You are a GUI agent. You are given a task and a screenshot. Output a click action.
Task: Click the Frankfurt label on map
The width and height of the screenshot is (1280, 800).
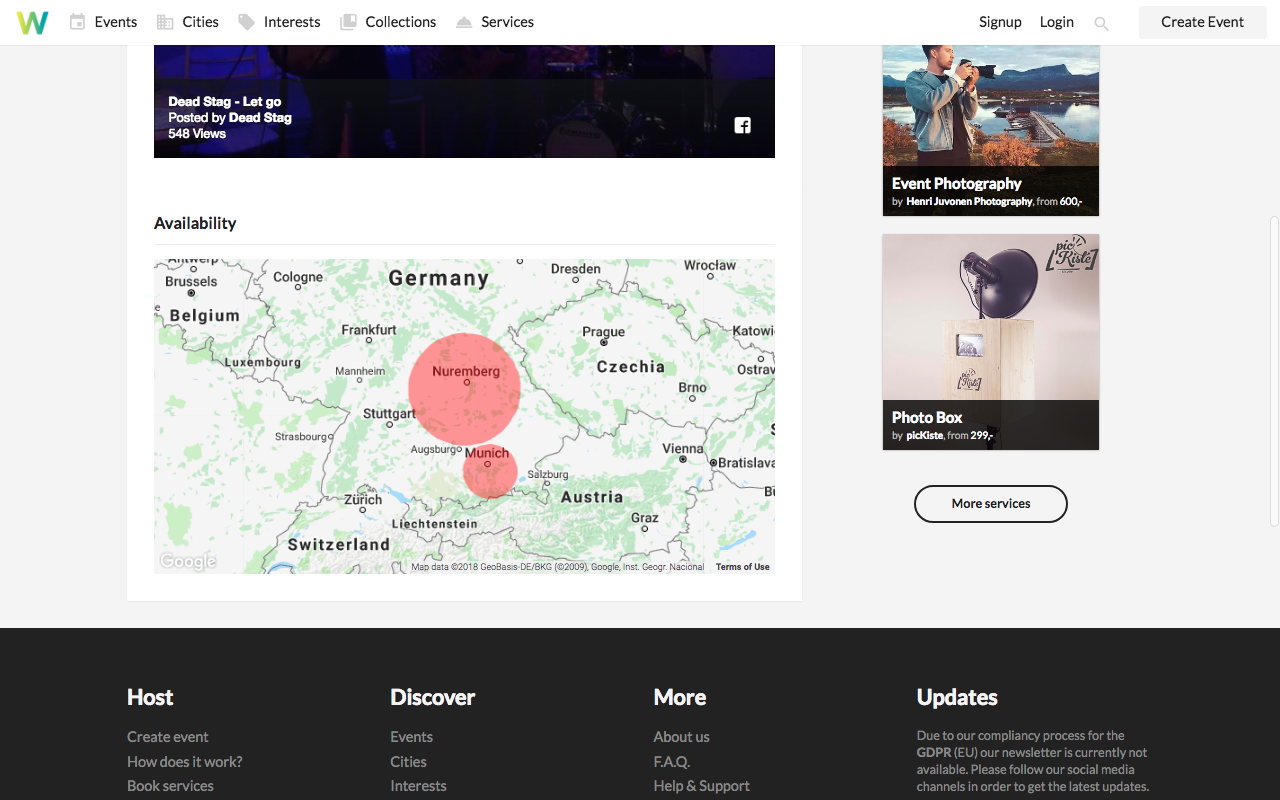(x=369, y=329)
